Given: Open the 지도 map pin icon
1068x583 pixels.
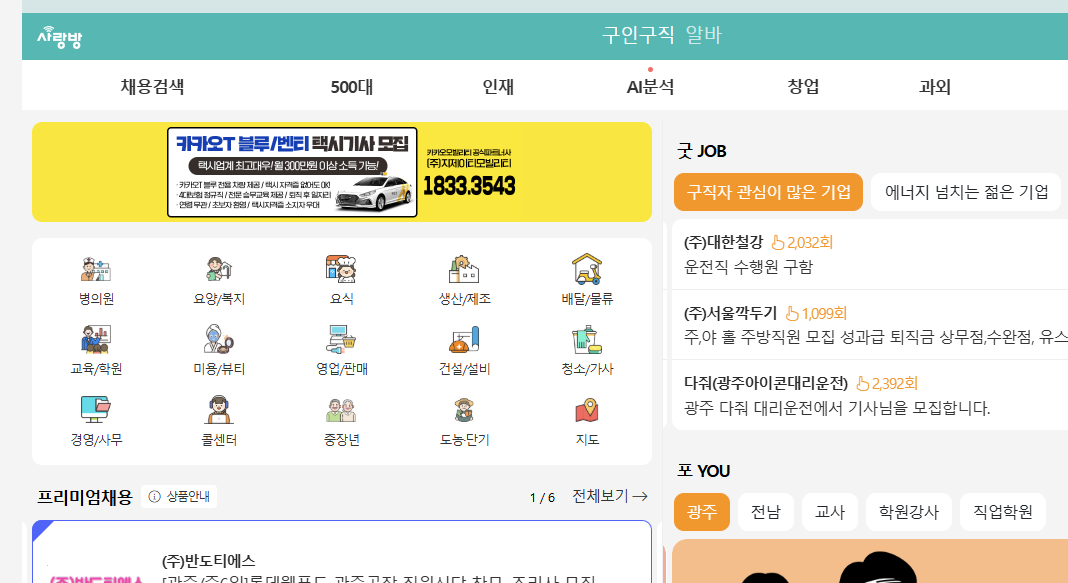Looking at the screenshot, I should tap(586, 410).
